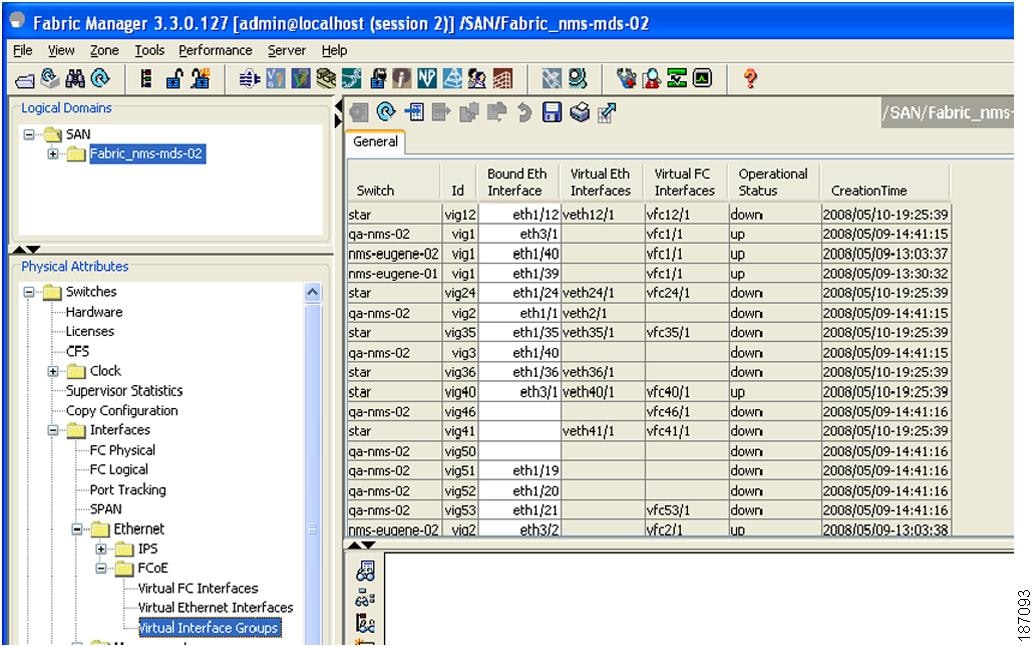This screenshot has height=647, width=1033.
Task: Select Copy Configuration in the tree
Action: click(x=122, y=410)
